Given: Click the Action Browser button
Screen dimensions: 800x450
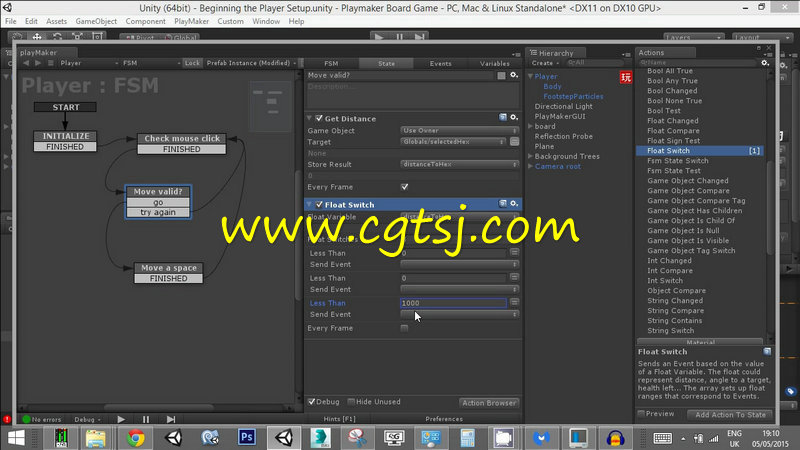Looking at the screenshot, I should click(489, 403).
